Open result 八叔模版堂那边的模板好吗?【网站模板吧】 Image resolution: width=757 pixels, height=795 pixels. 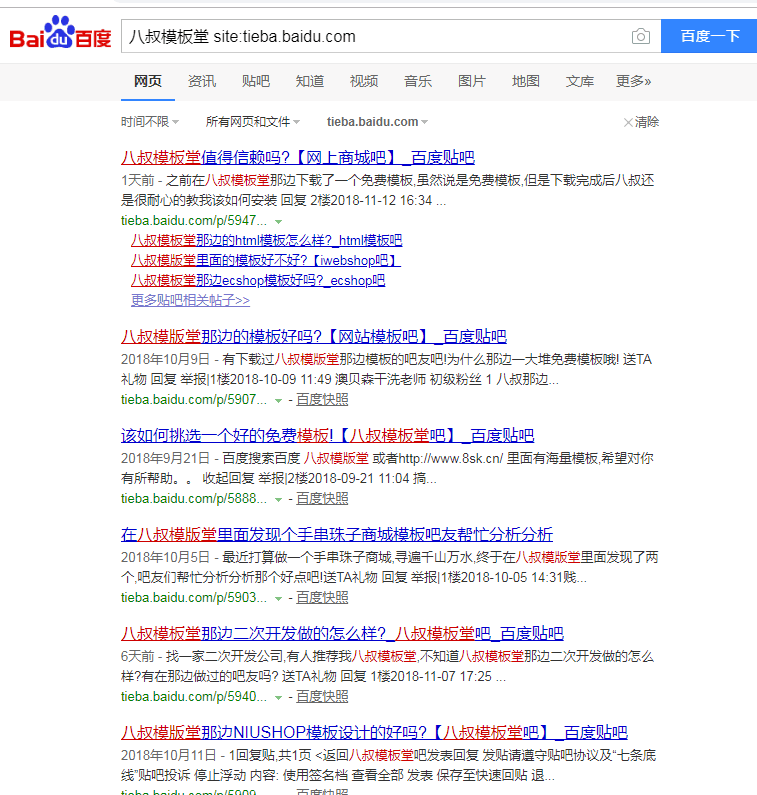click(x=314, y=337)
